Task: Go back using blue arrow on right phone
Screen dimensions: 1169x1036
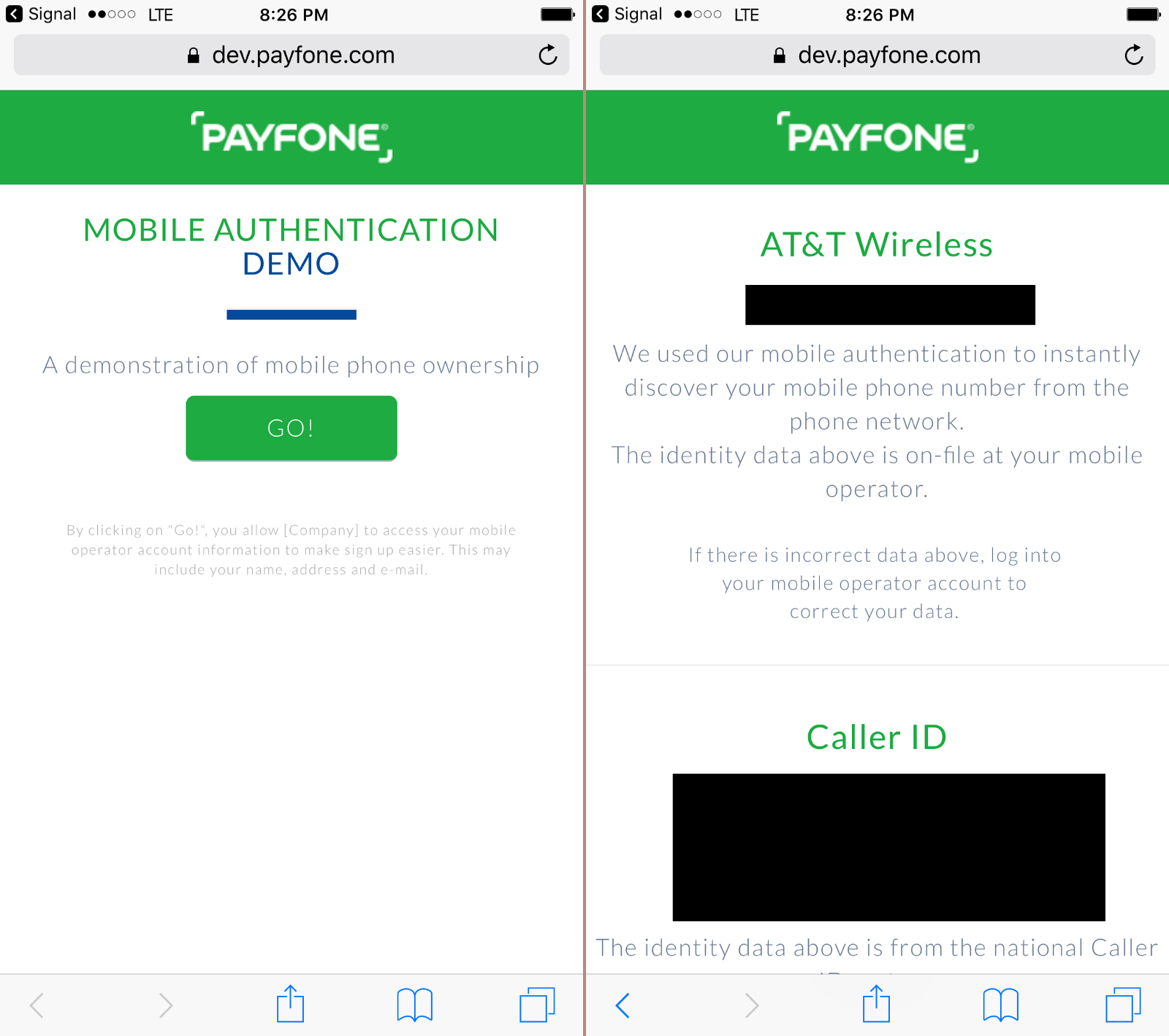Action: (x=622, y=1005)
